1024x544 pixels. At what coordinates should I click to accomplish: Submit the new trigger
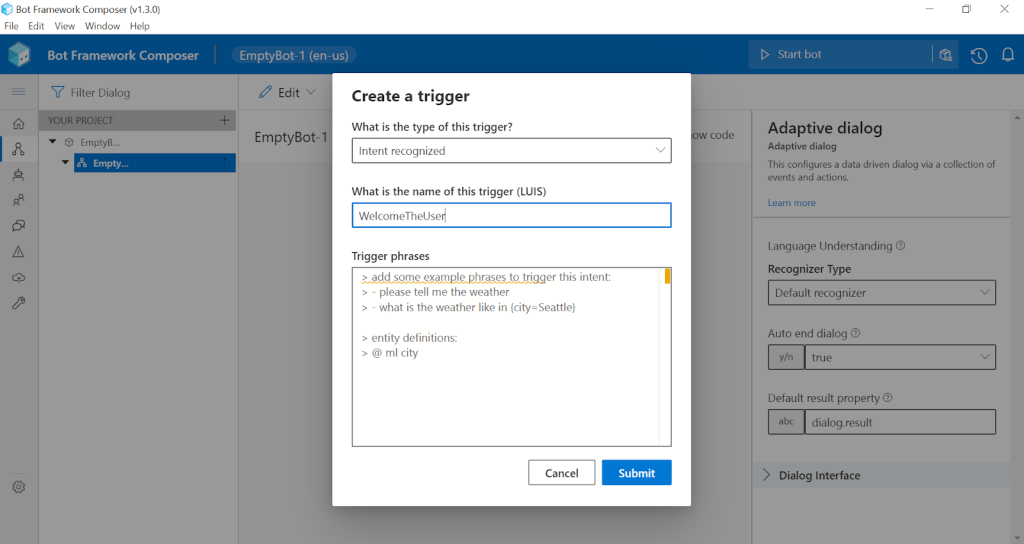pyautogui.click(x=636, y=473)
